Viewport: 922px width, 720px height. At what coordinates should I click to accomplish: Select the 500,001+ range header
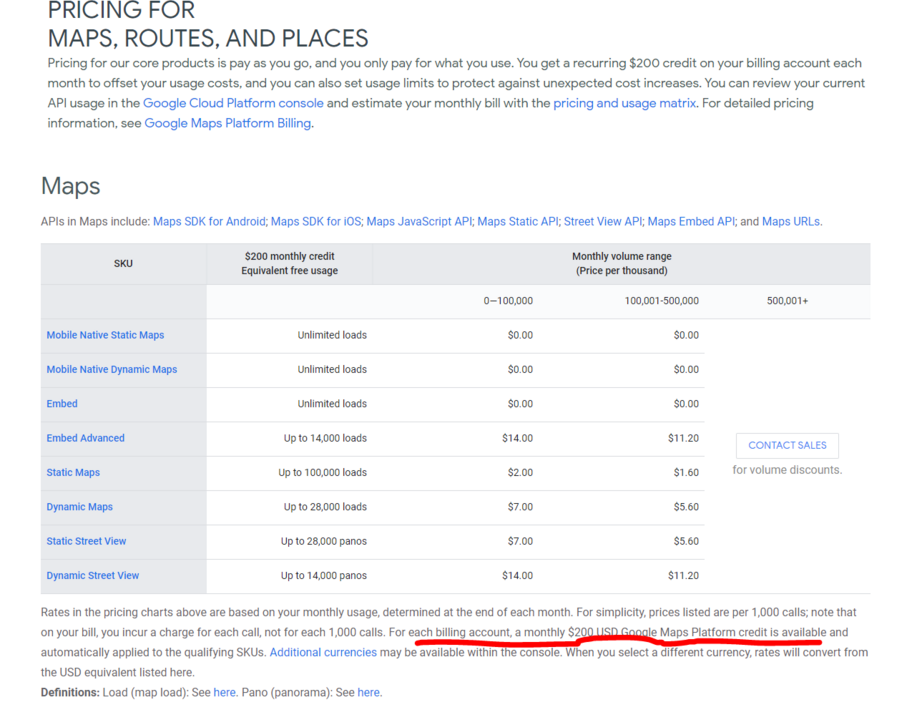(787, 301)
